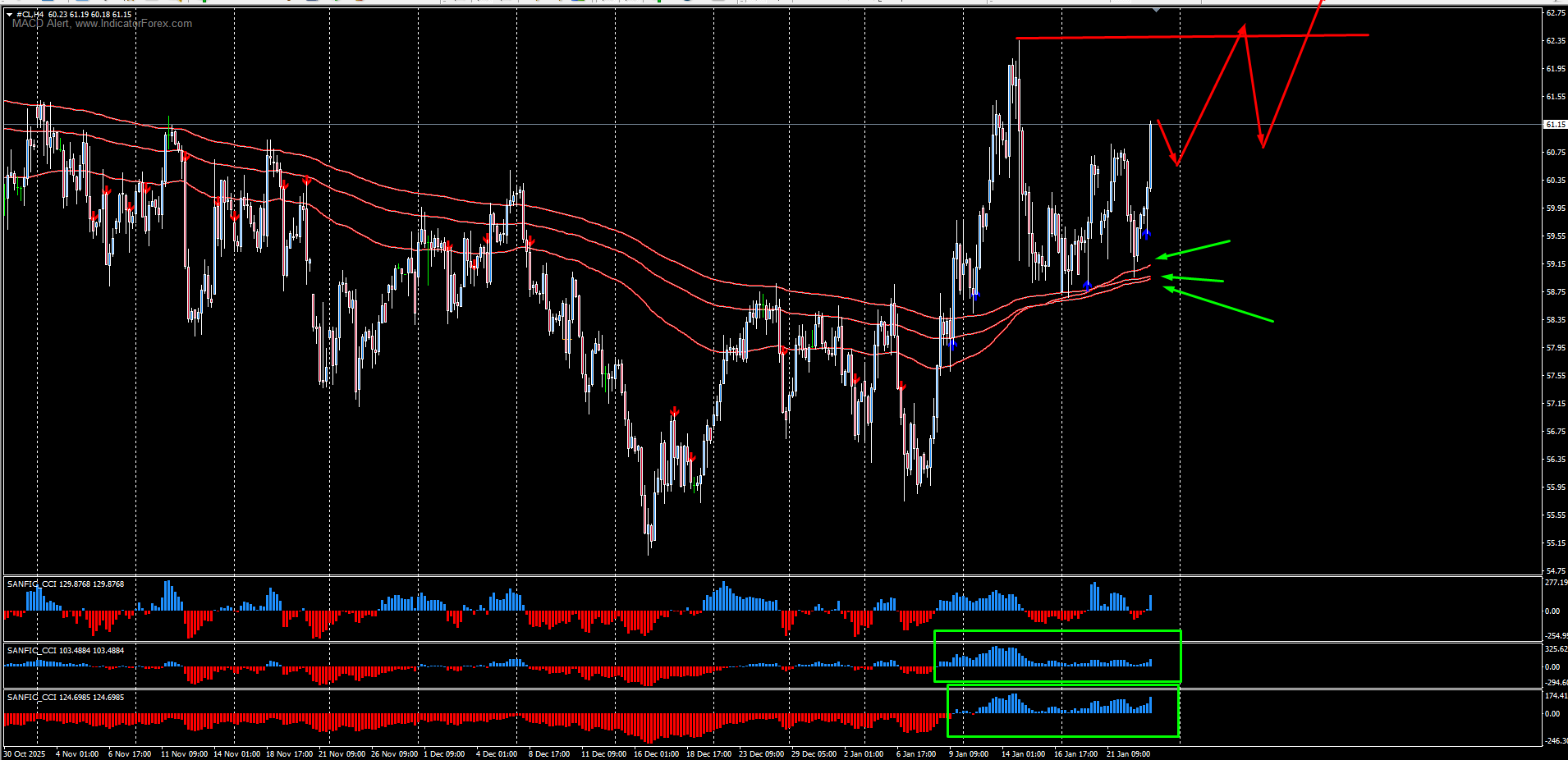Click the 60.35 price scale value
The height and width of the screenshot is (760, 1568).
[x=1556, y=181]
